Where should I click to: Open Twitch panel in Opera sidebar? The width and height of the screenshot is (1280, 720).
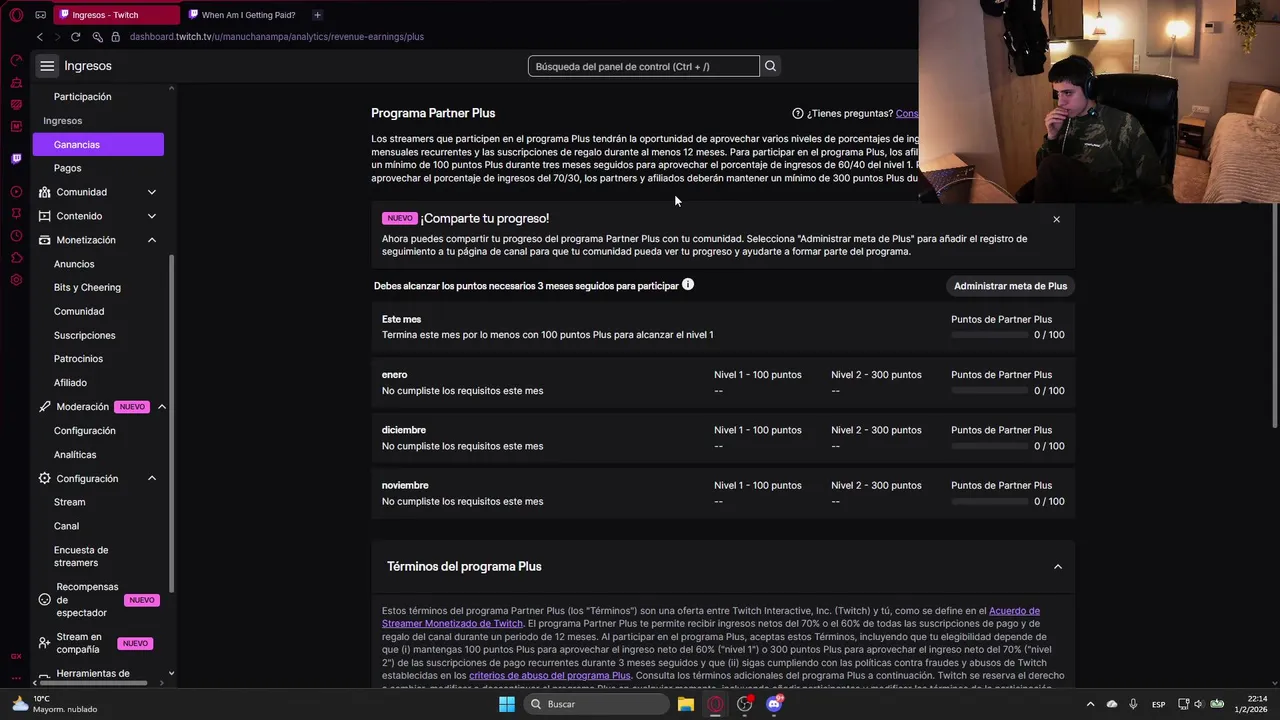16,159
